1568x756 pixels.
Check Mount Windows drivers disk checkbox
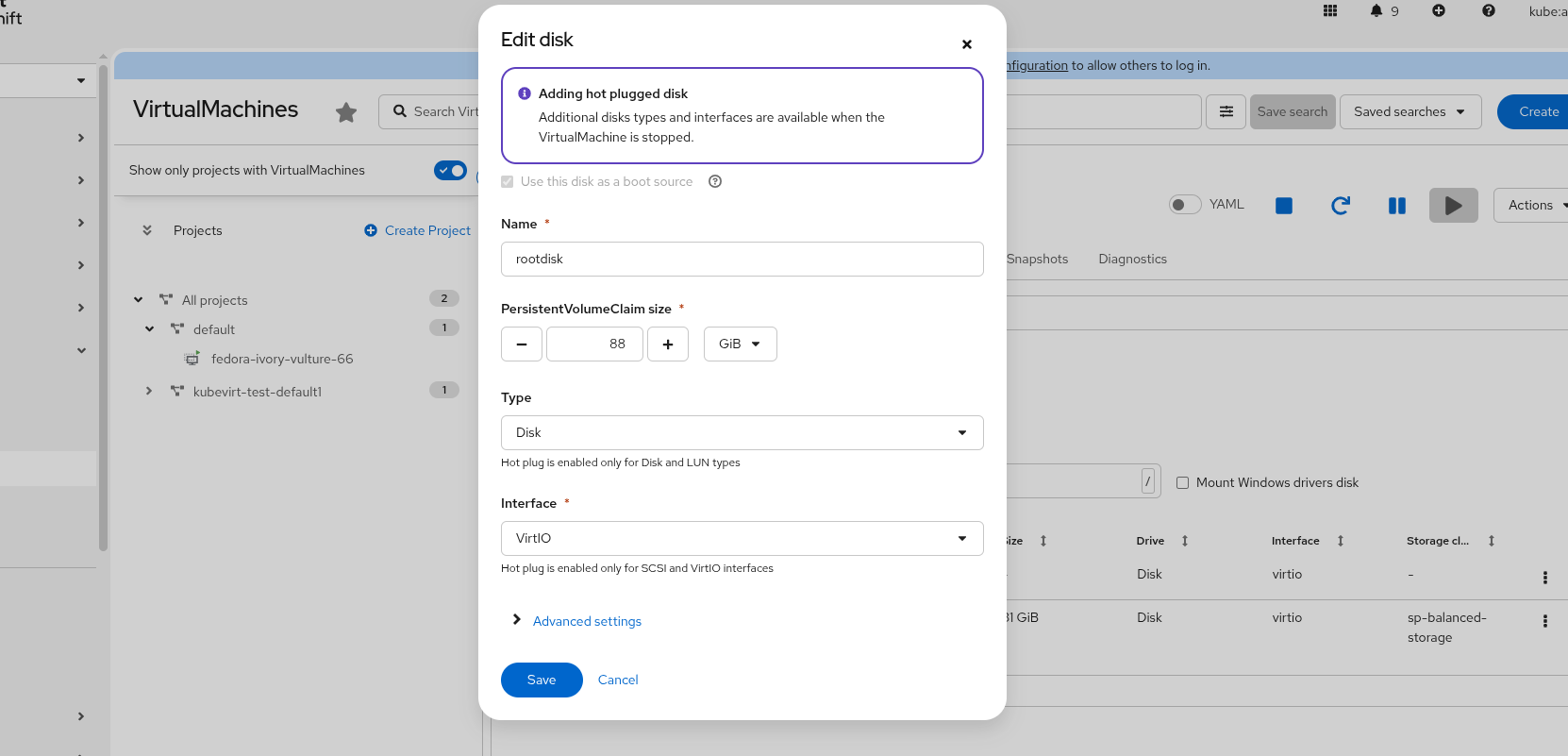(1182, 483)
